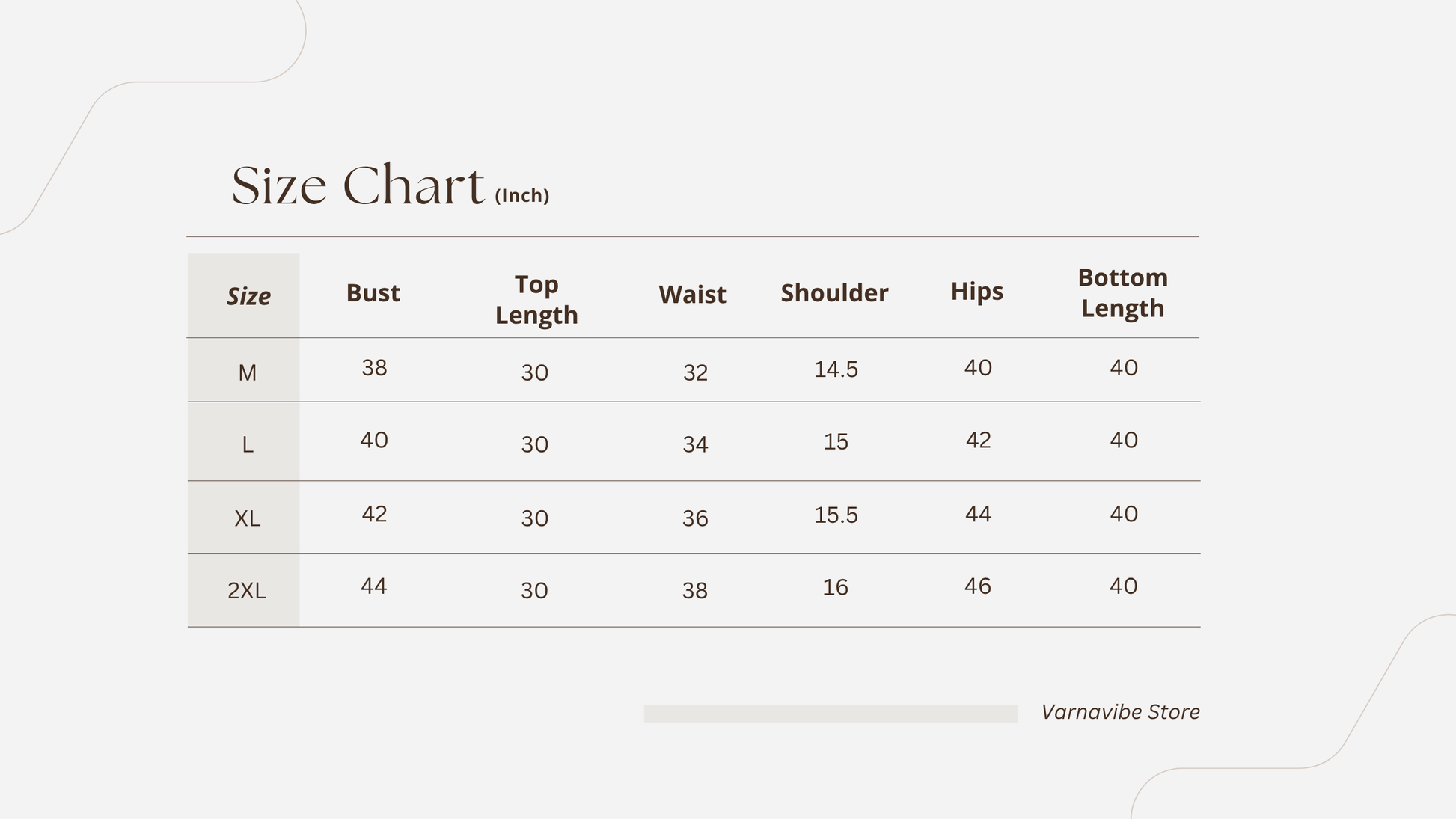The height and width of the screenshot is (819, 1456).
Task: Click the hips value 46 for 2XL
Action: point(978,586)
